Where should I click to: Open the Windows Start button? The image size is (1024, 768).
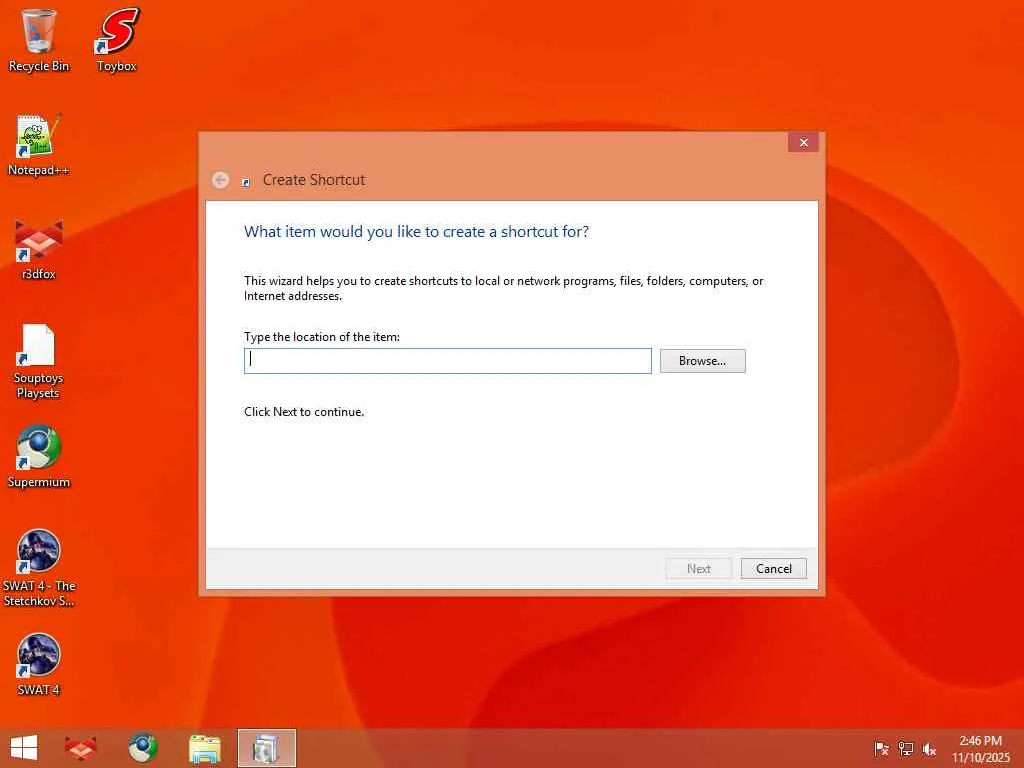(24, 748)
